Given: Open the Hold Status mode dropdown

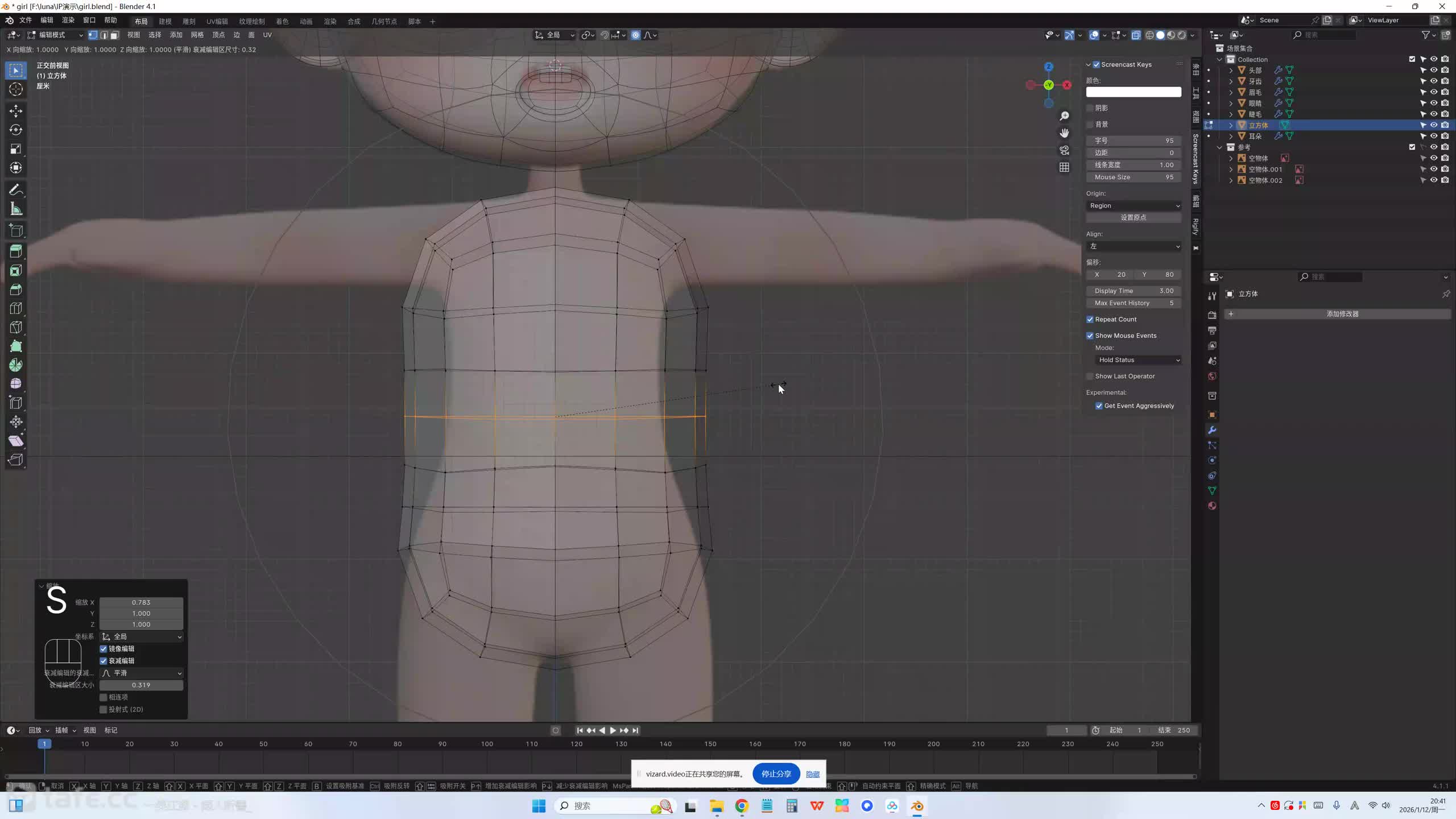Looking at the screenshot, I should (1139, 360).
